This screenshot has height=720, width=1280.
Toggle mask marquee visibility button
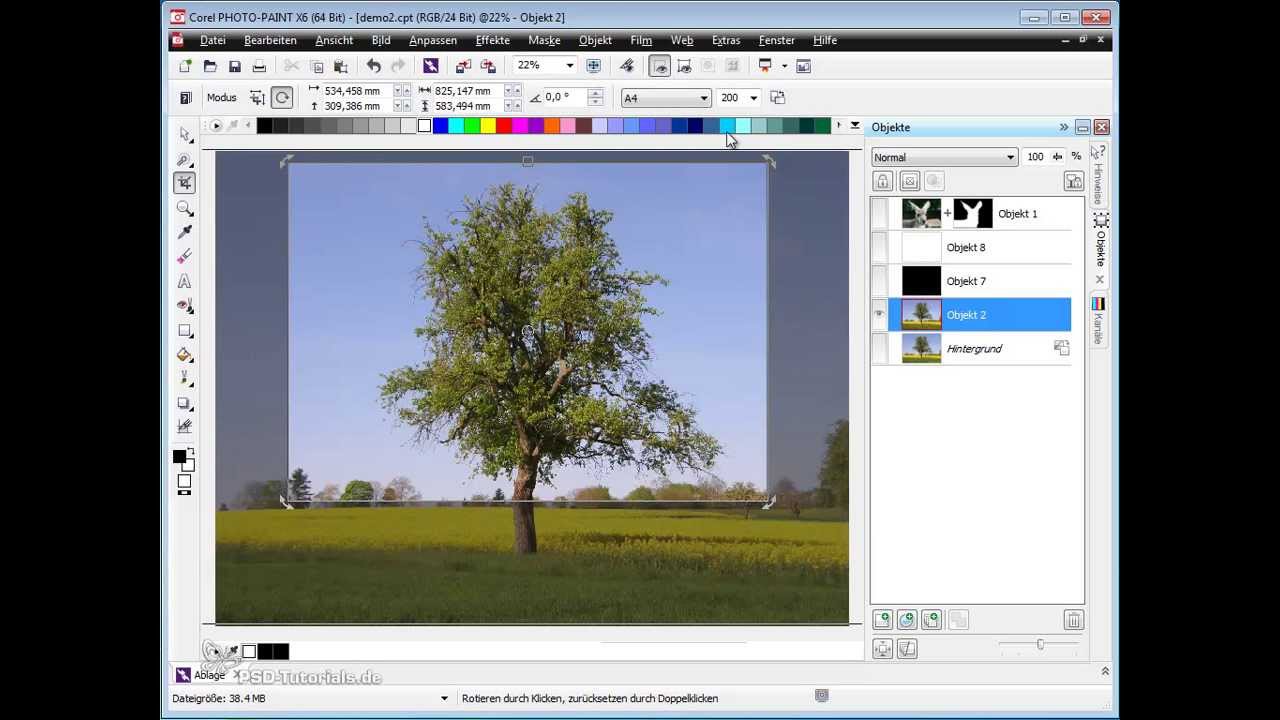click(660, 66)
